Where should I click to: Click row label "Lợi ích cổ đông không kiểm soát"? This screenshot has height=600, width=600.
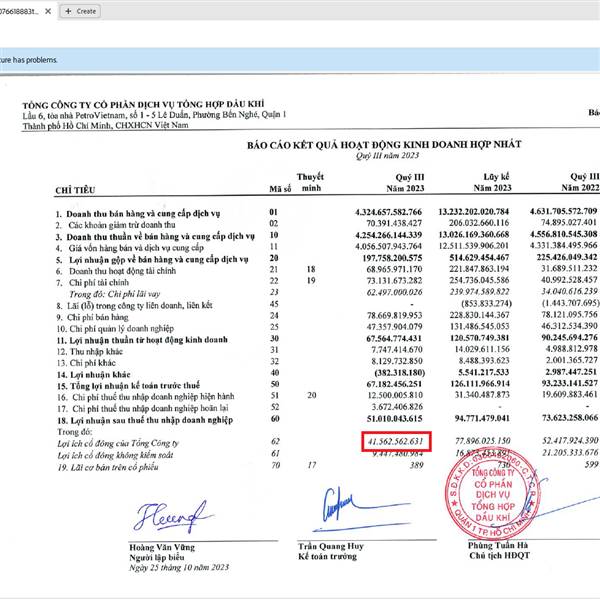point(115,455)
